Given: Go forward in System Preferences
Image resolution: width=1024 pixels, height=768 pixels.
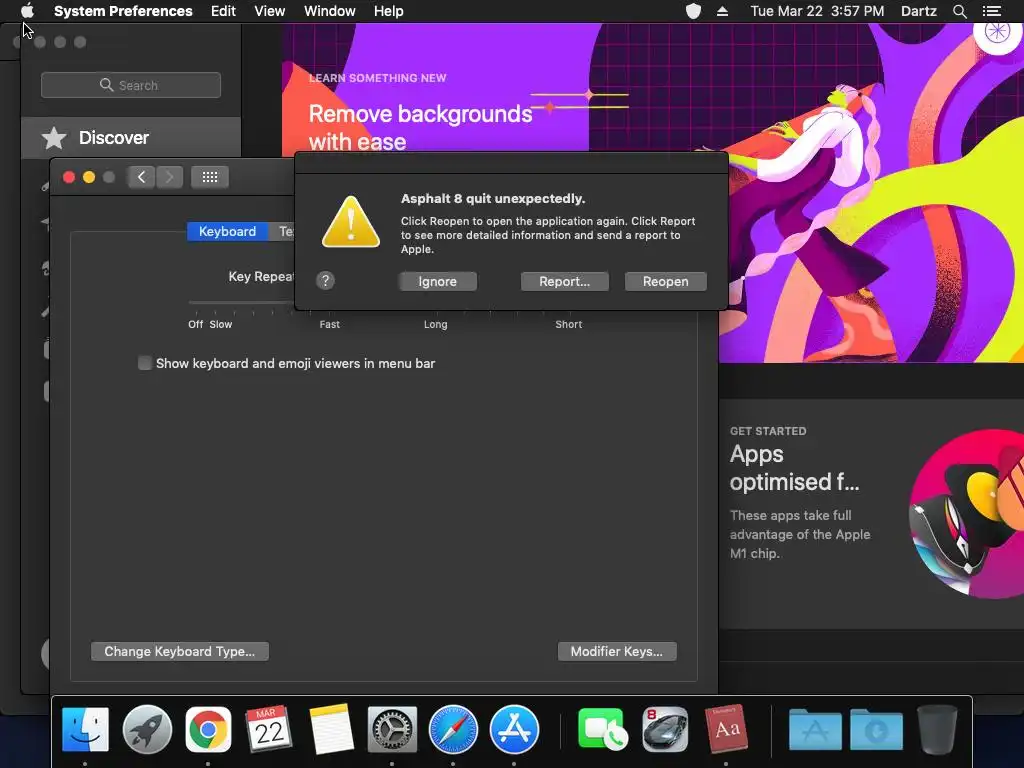Looking at the screenshot, I should point(169,177).
